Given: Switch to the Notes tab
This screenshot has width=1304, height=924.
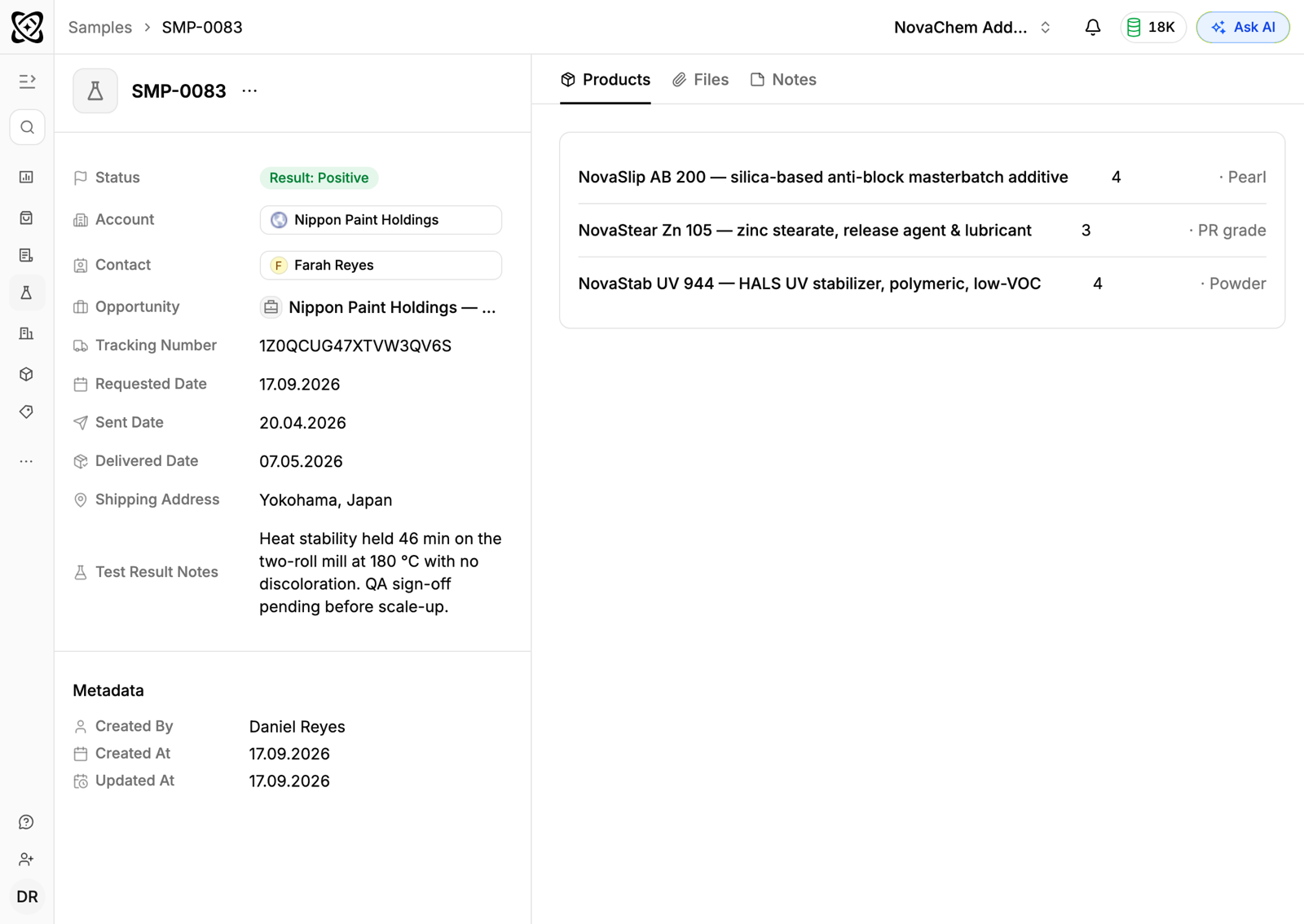Looking at the screenshot, I should pyautogui.click(x=783, y=80).
